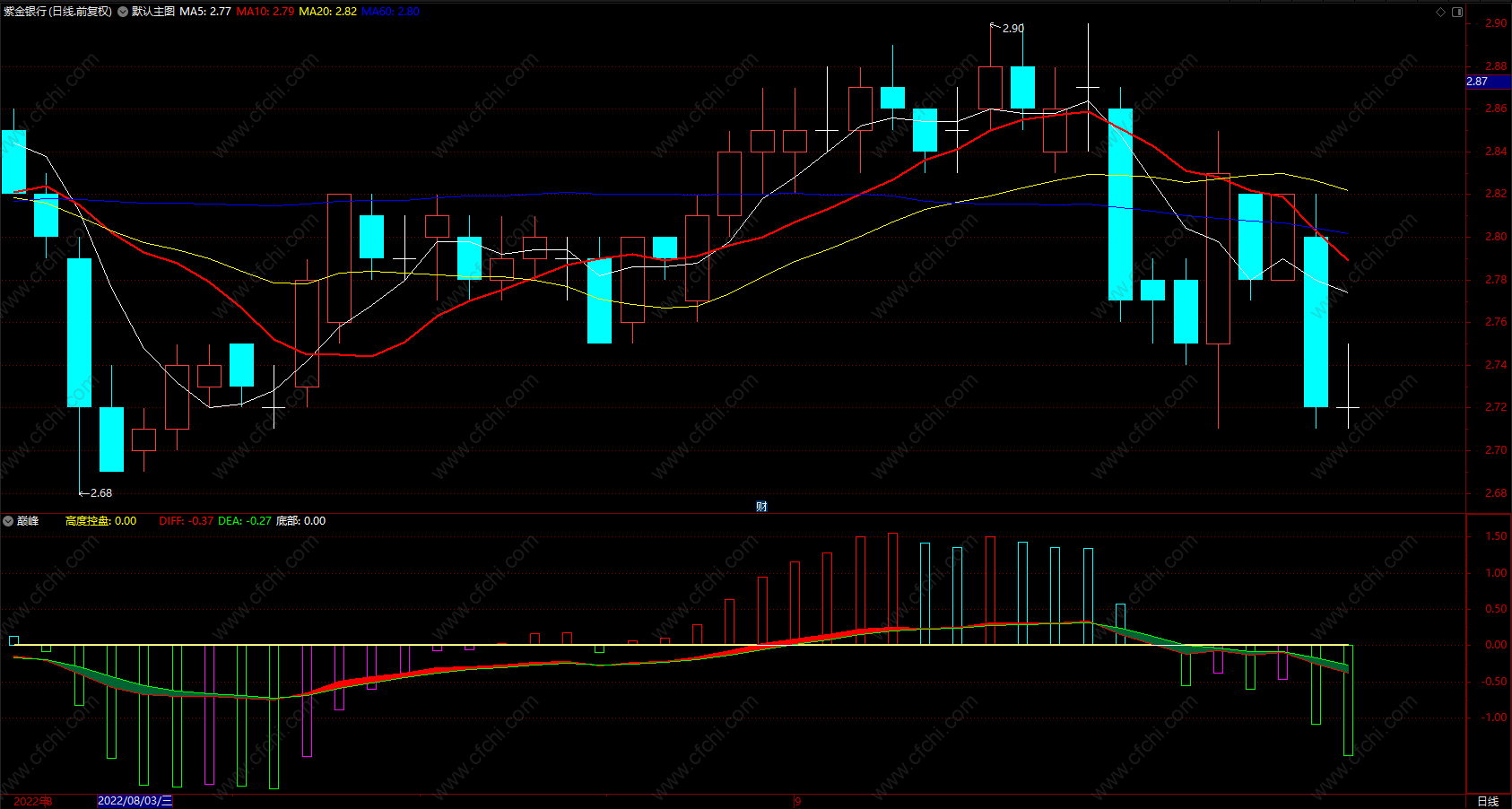1512x809 pixels.
Task: Click the MA5: 2.77 value
Action: tap(205, 12)
